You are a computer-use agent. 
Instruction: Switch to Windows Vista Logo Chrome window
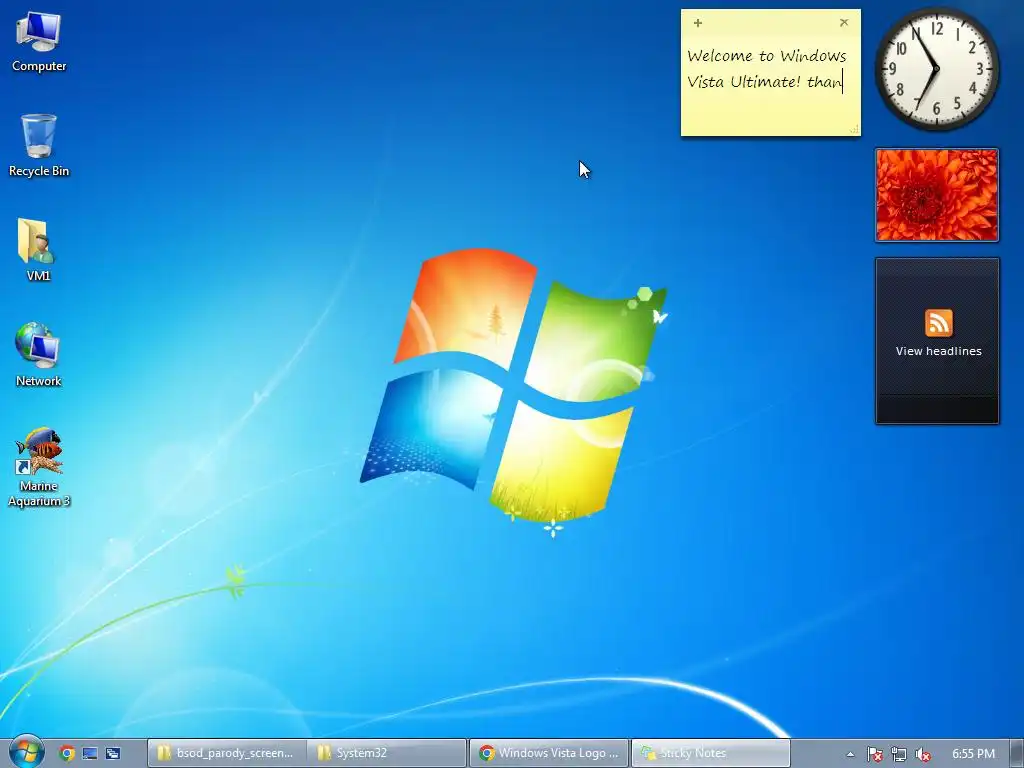[549, 753]
